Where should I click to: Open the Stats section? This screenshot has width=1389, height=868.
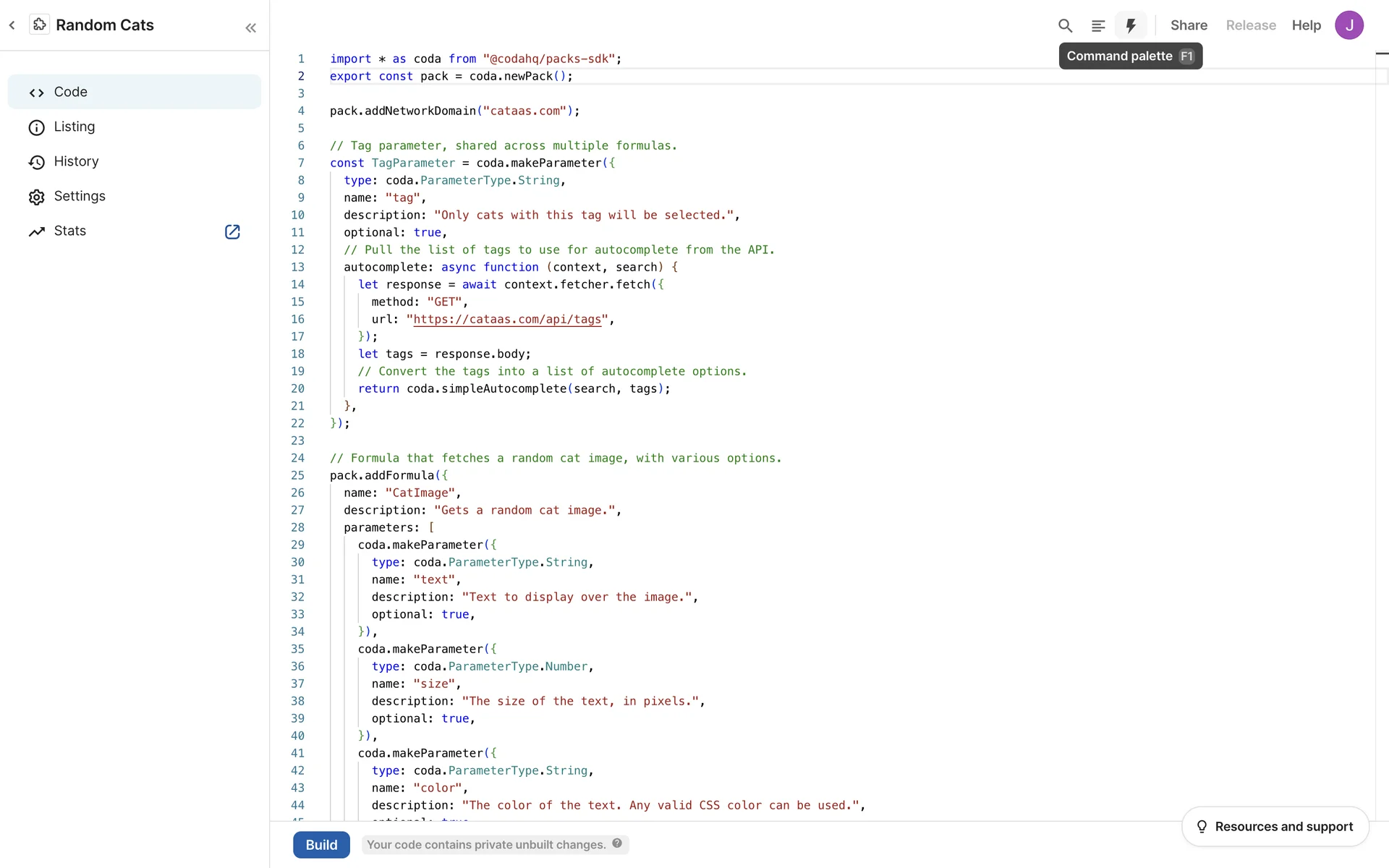click(69, 231)
